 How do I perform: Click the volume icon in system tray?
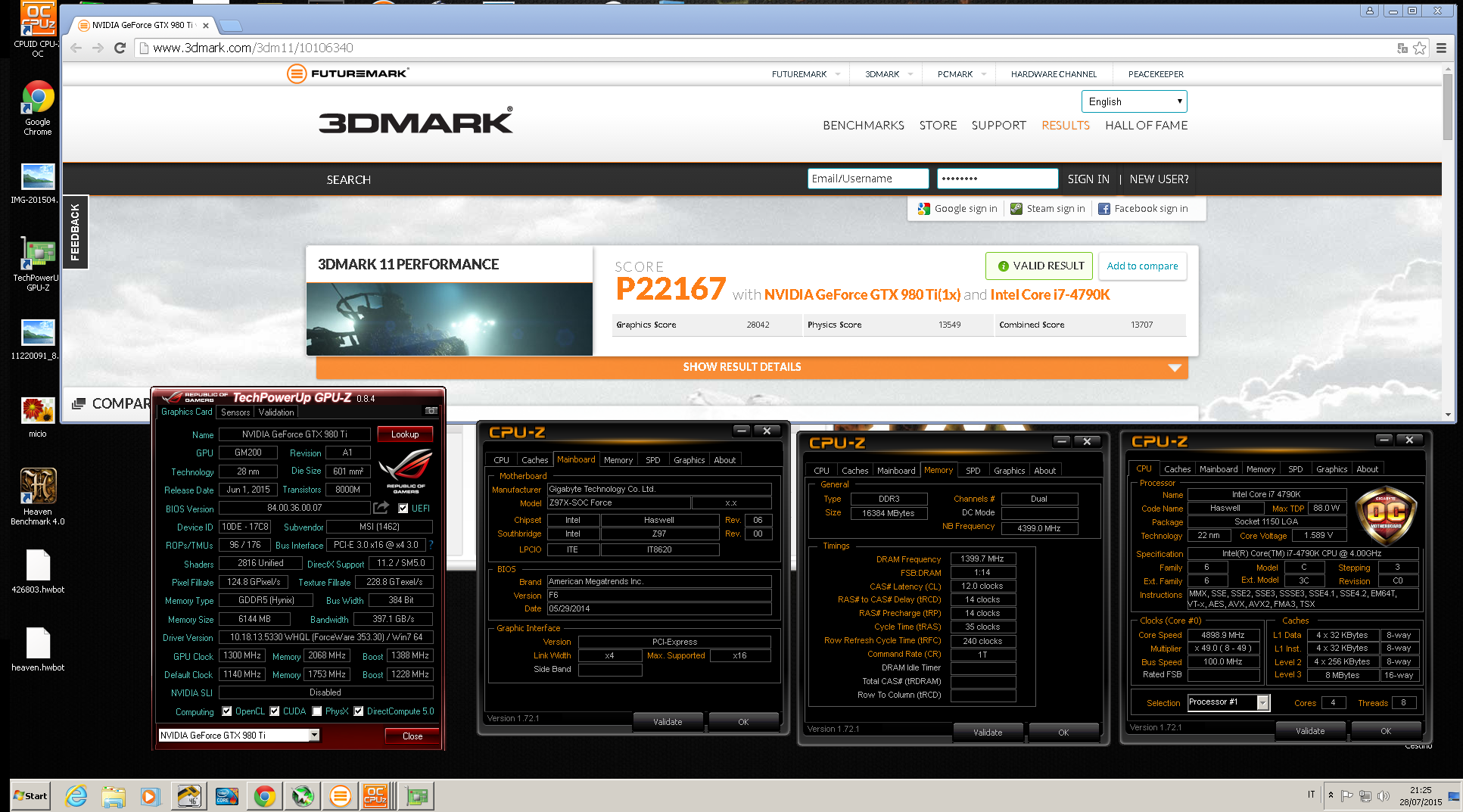click(x=1384, y=796)
